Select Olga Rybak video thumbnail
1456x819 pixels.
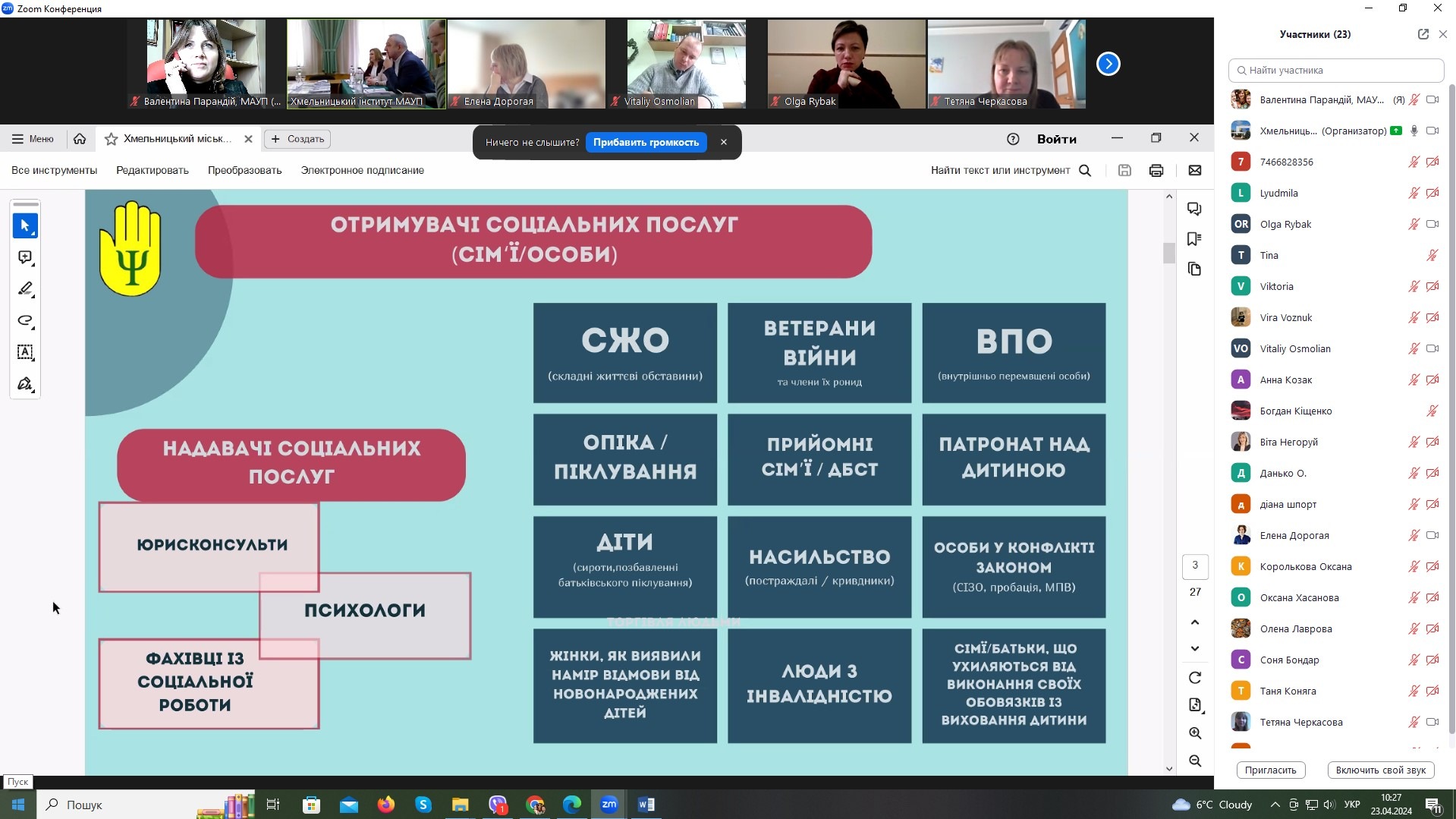tap(847, 64)
